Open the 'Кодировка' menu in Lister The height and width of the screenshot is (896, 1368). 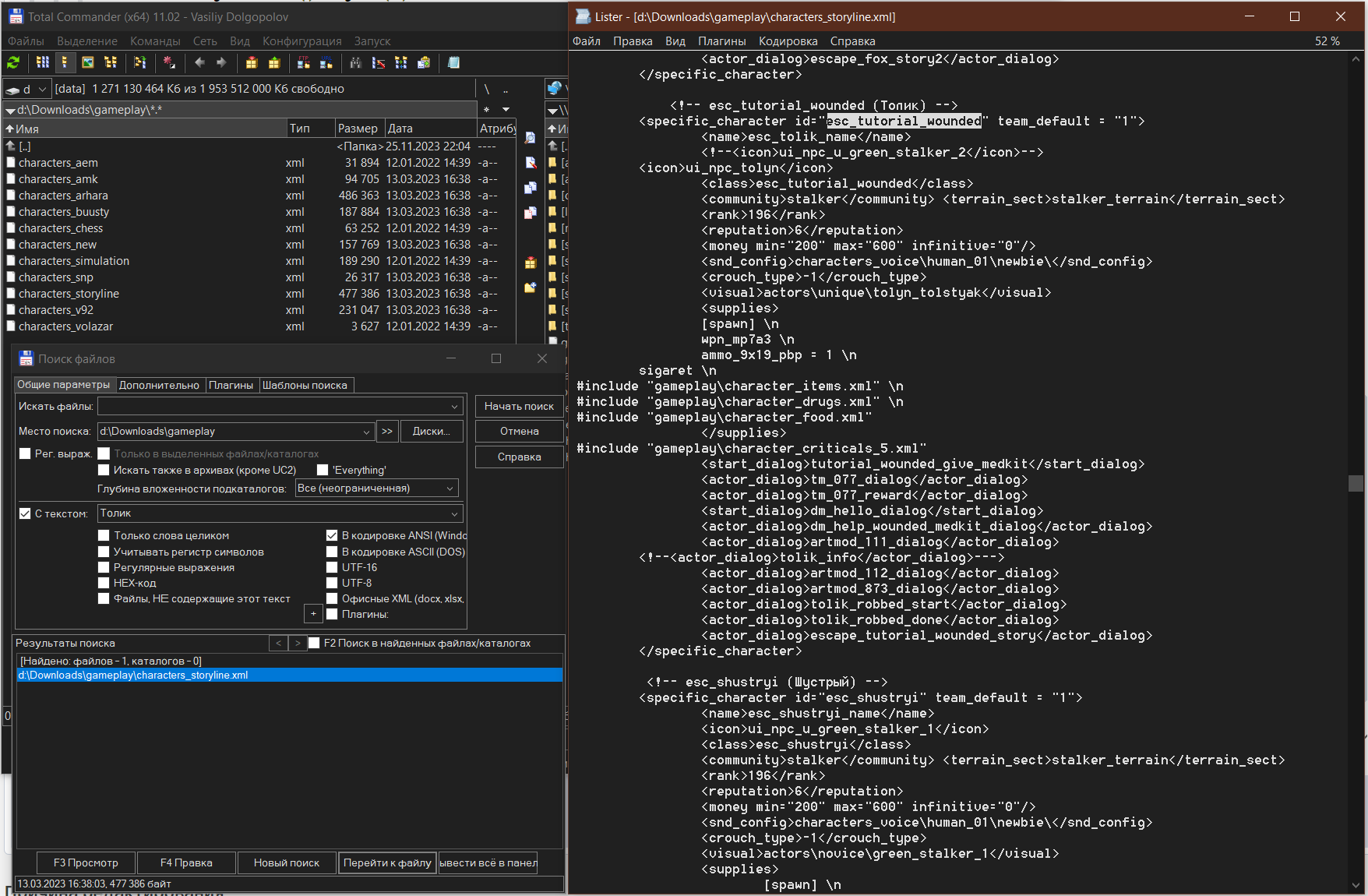[788, 41]
